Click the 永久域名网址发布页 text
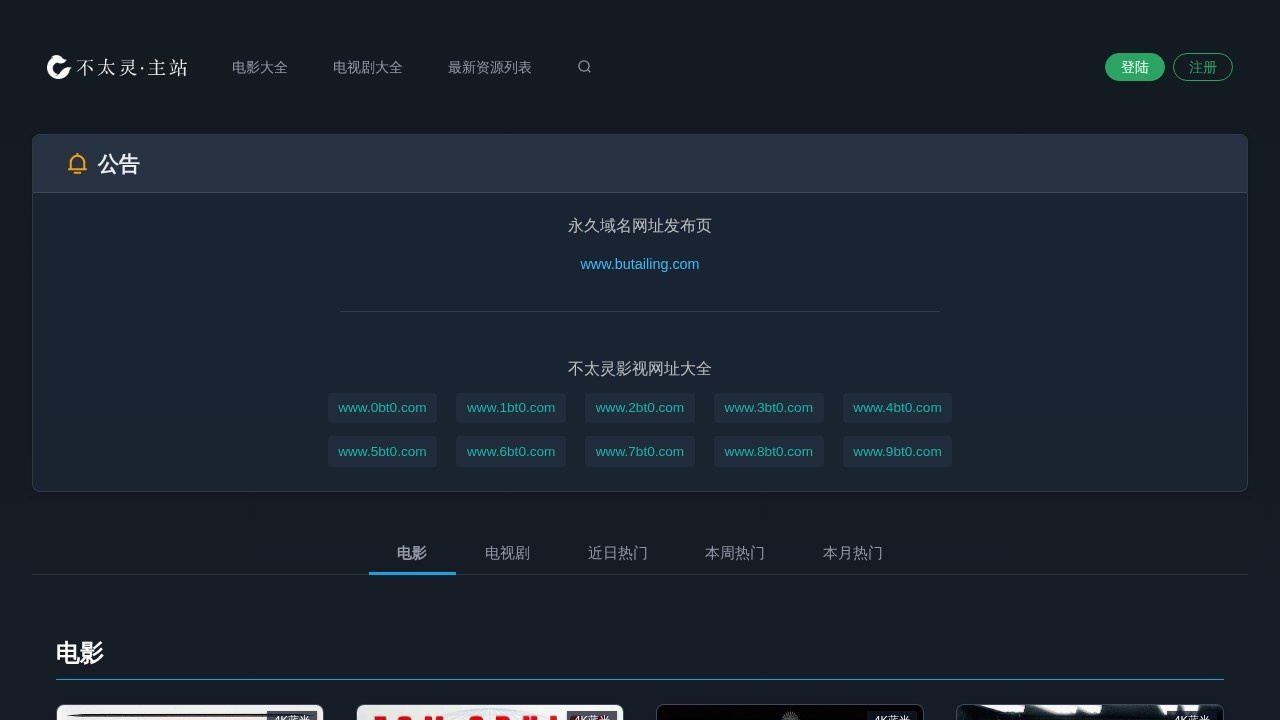The width and height of the screenshot is (1280, 720). 640,226
